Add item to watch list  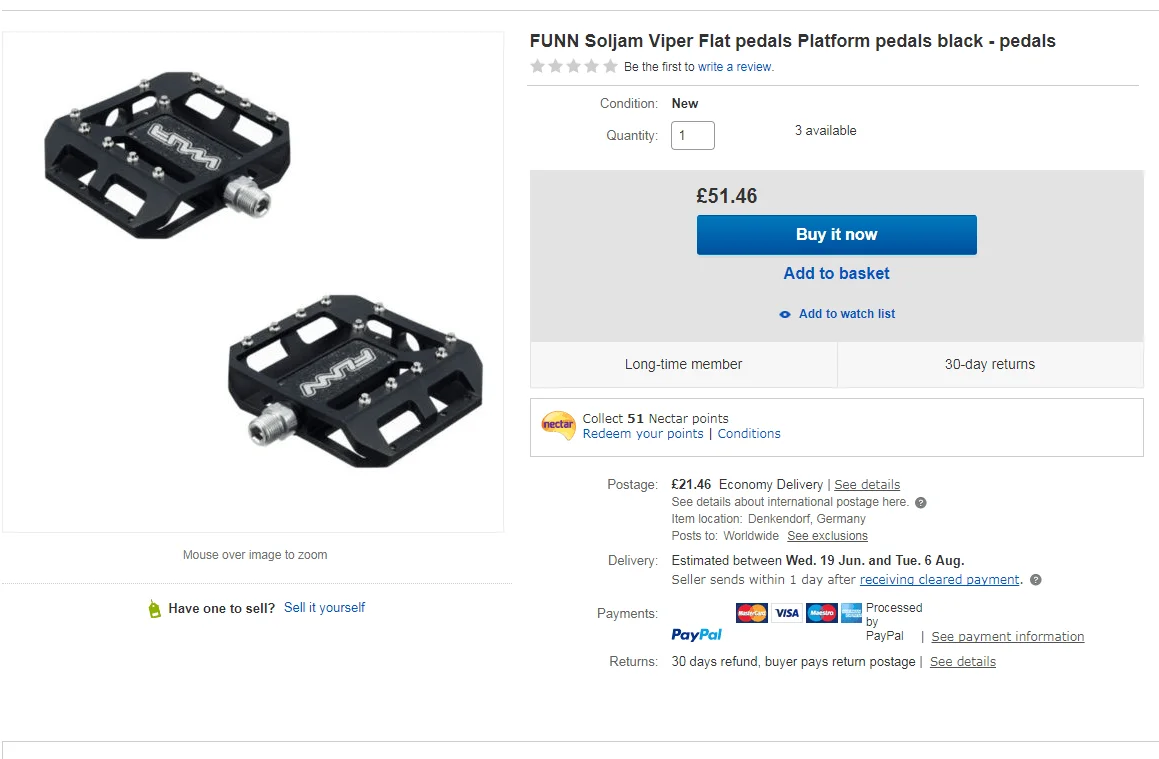tap(846, 314)
